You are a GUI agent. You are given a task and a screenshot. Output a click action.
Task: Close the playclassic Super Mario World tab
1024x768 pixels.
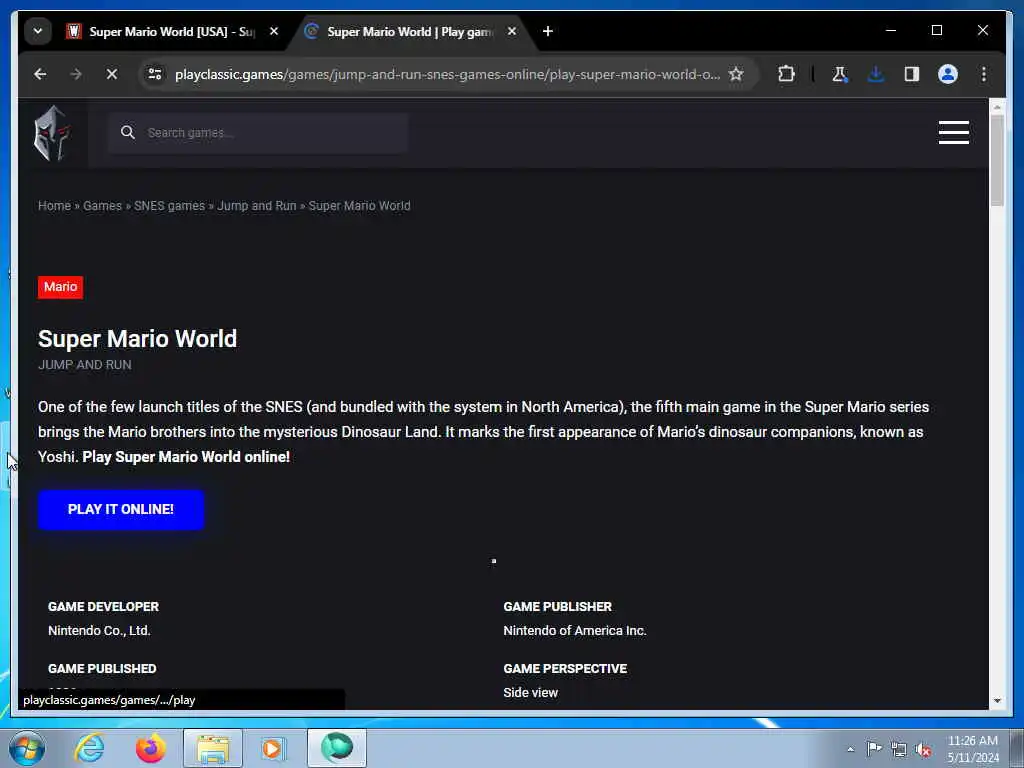coord(512,31)
